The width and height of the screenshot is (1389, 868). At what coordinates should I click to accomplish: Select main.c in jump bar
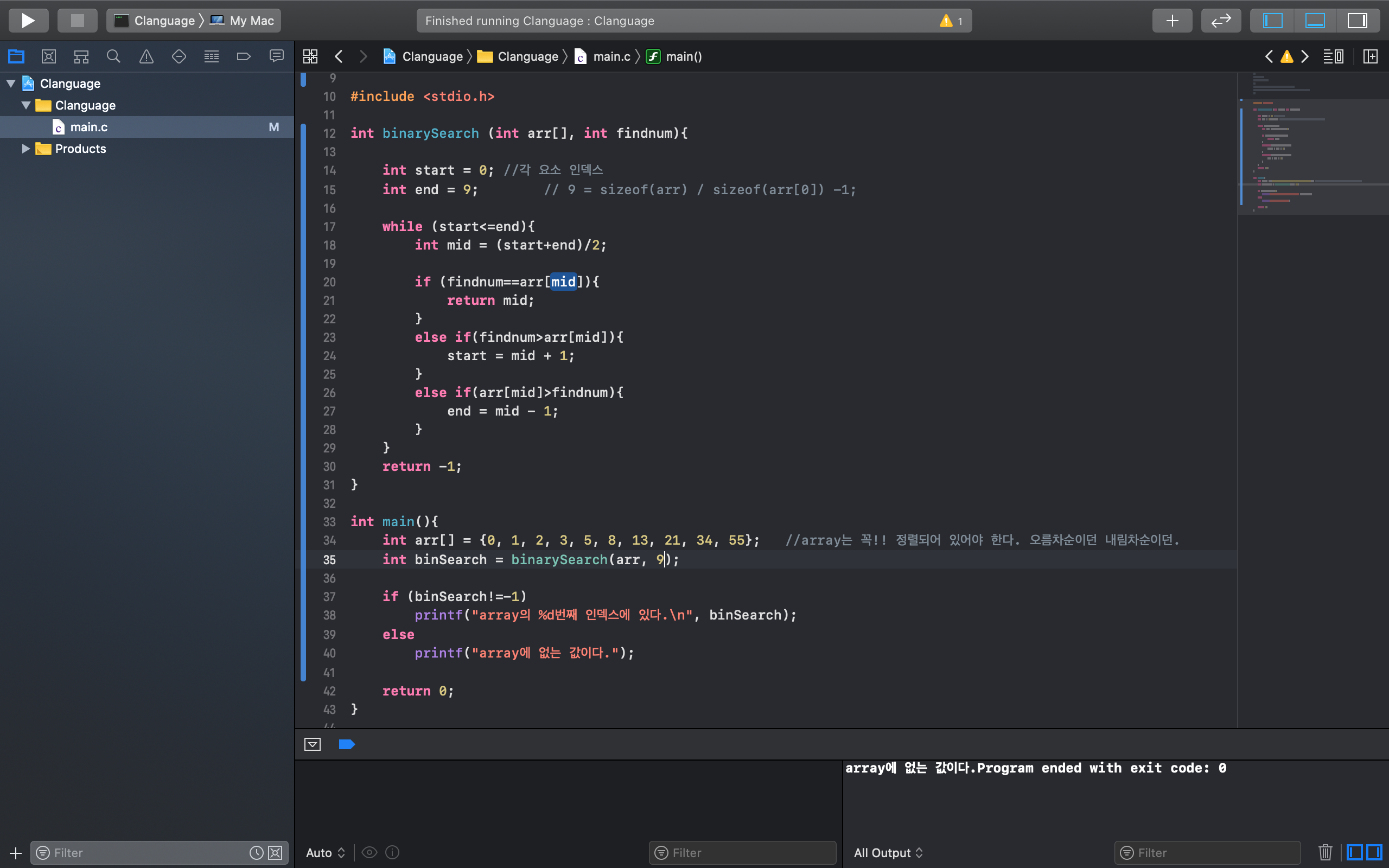[611, 56]
